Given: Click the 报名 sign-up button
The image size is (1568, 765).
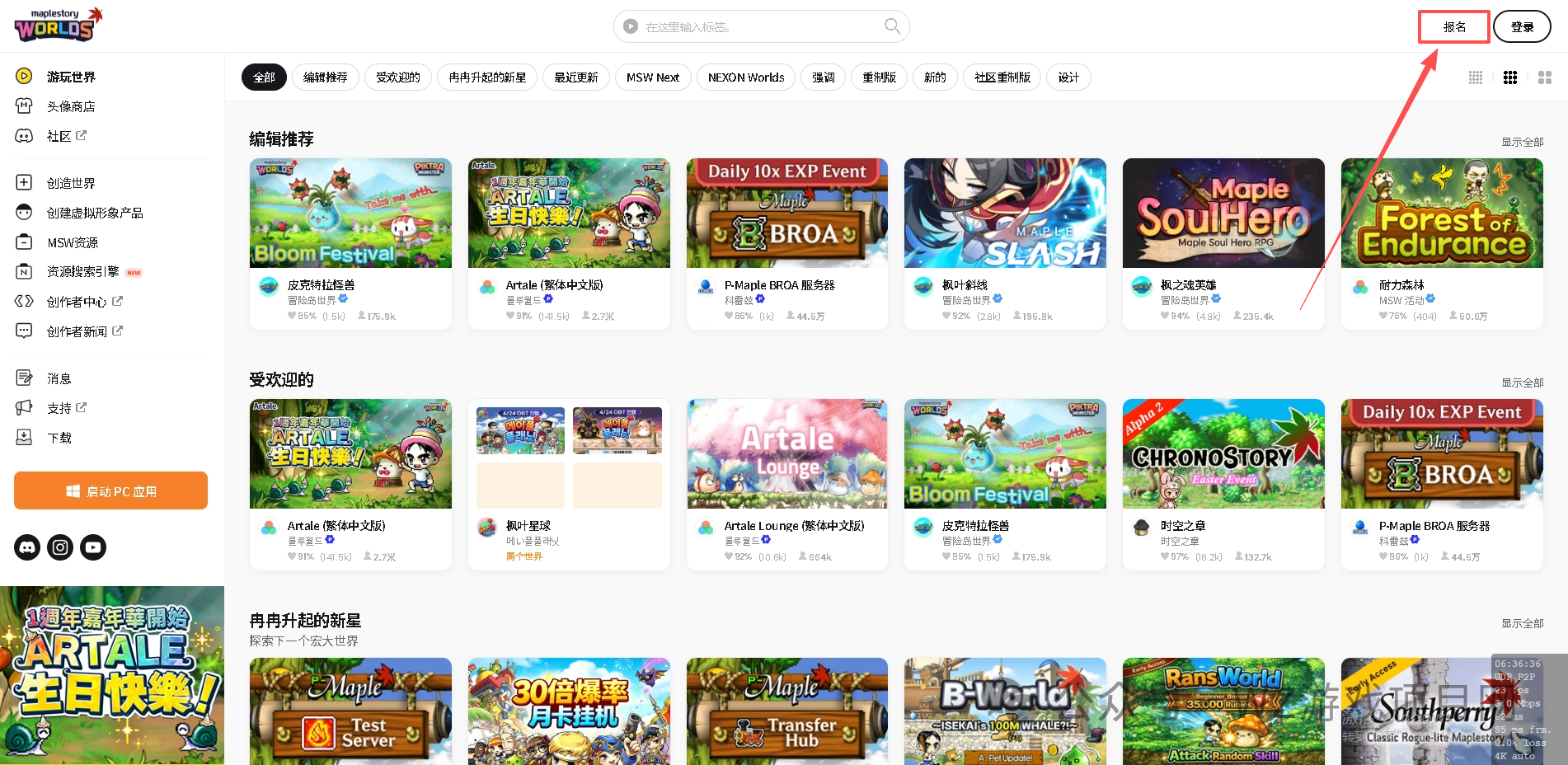Looking at the screenshot, I should (1454, 27).
